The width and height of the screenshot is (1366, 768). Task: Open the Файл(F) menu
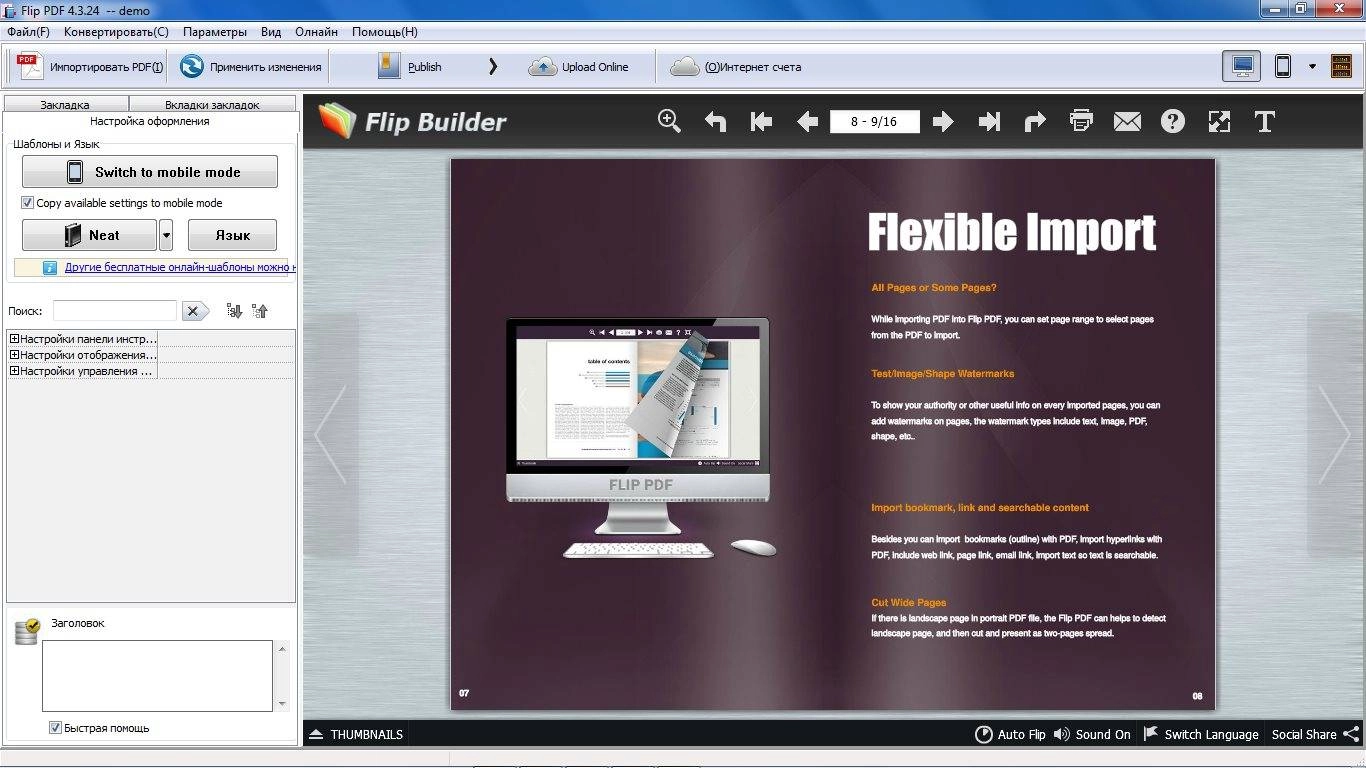(x=28, y=32)
